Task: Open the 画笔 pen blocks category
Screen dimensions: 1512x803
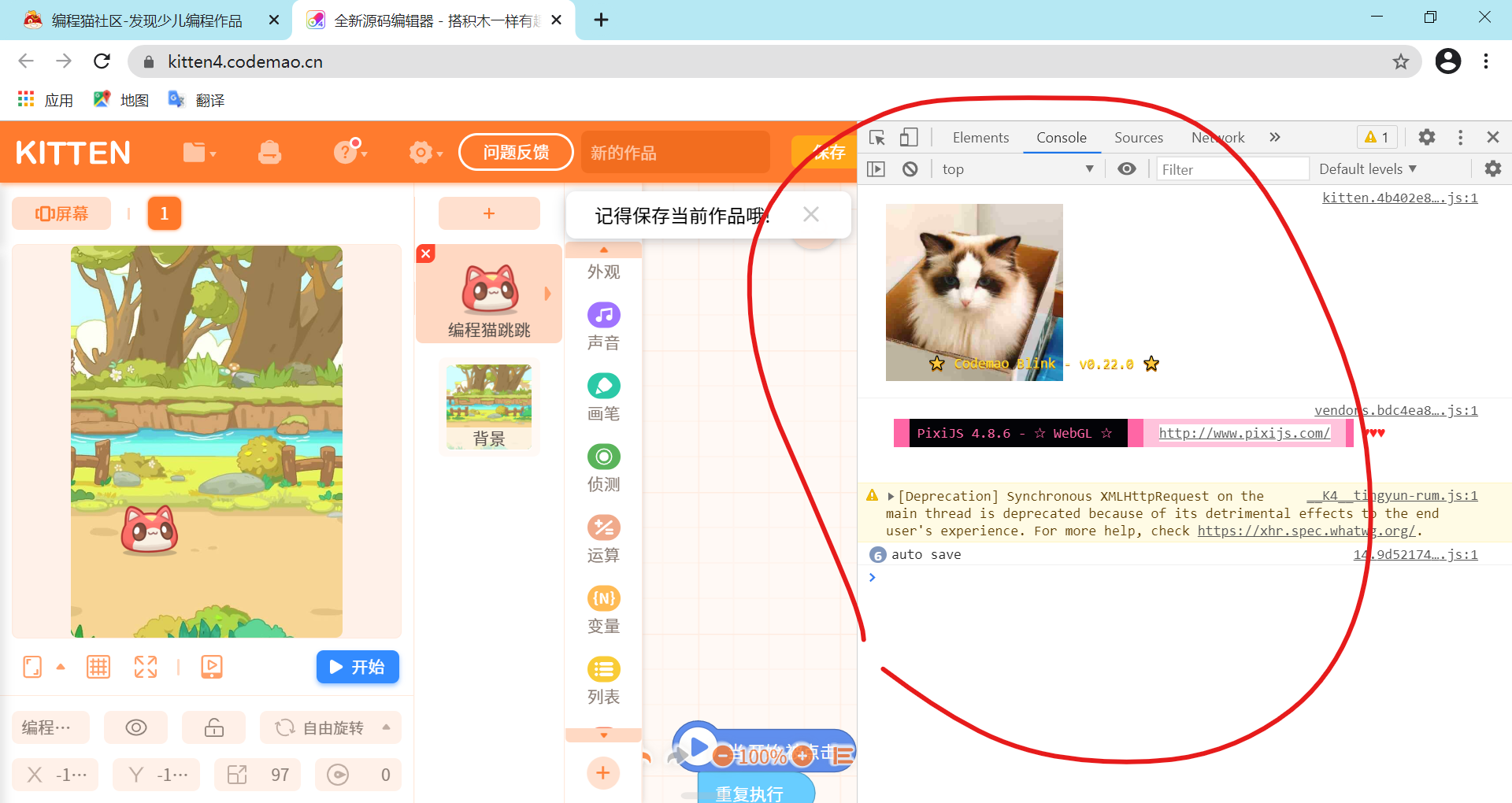Action: click(604, 397)
